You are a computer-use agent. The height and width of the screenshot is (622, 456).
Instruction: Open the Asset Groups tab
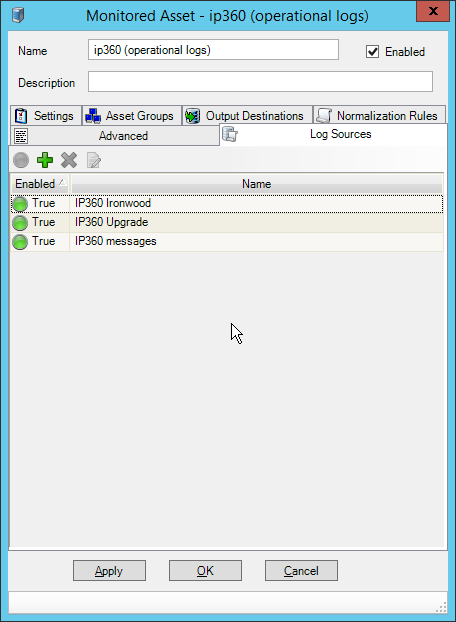[132, 116]
